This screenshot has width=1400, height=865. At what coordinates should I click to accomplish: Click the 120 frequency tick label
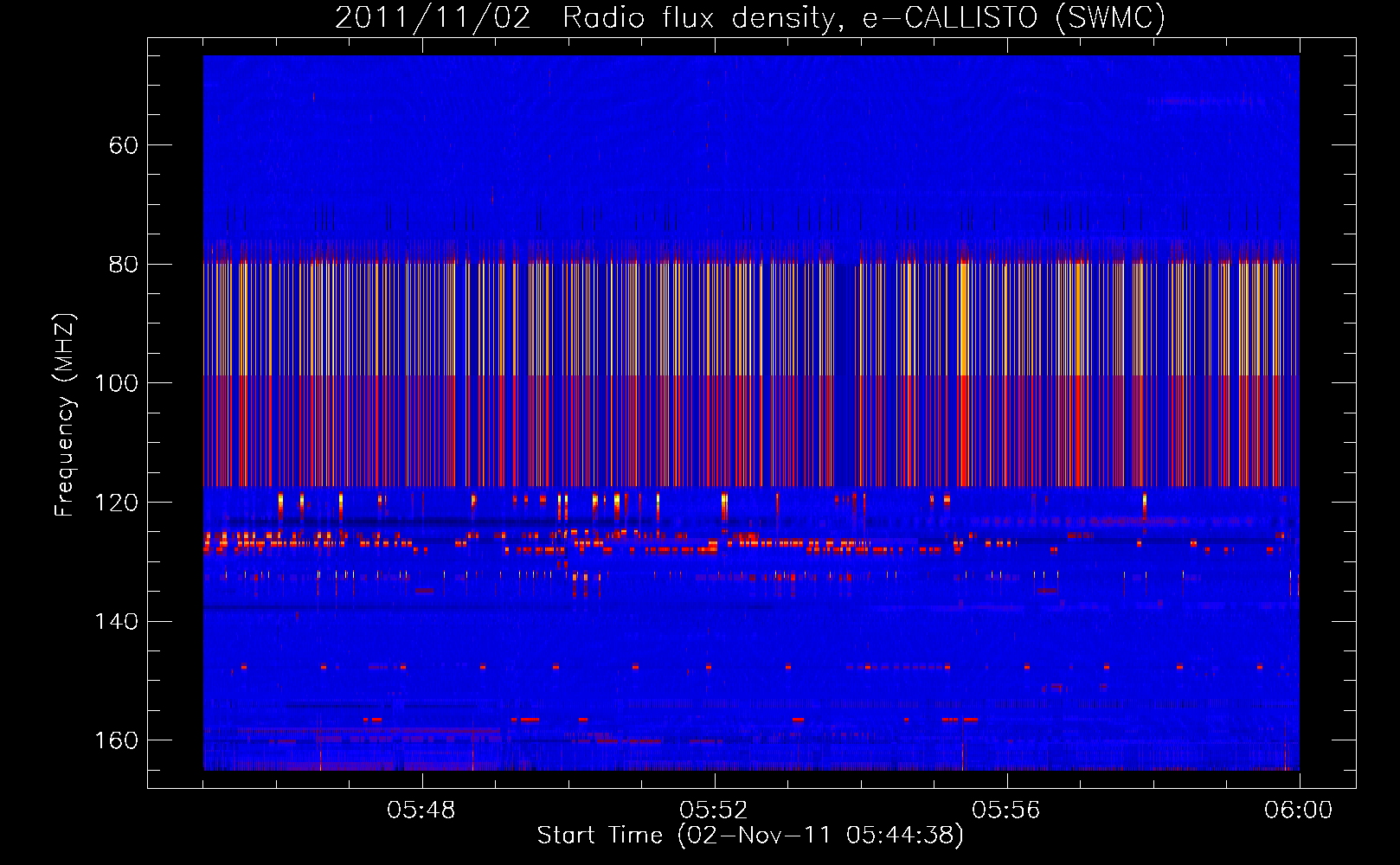(x=116, y=503)
